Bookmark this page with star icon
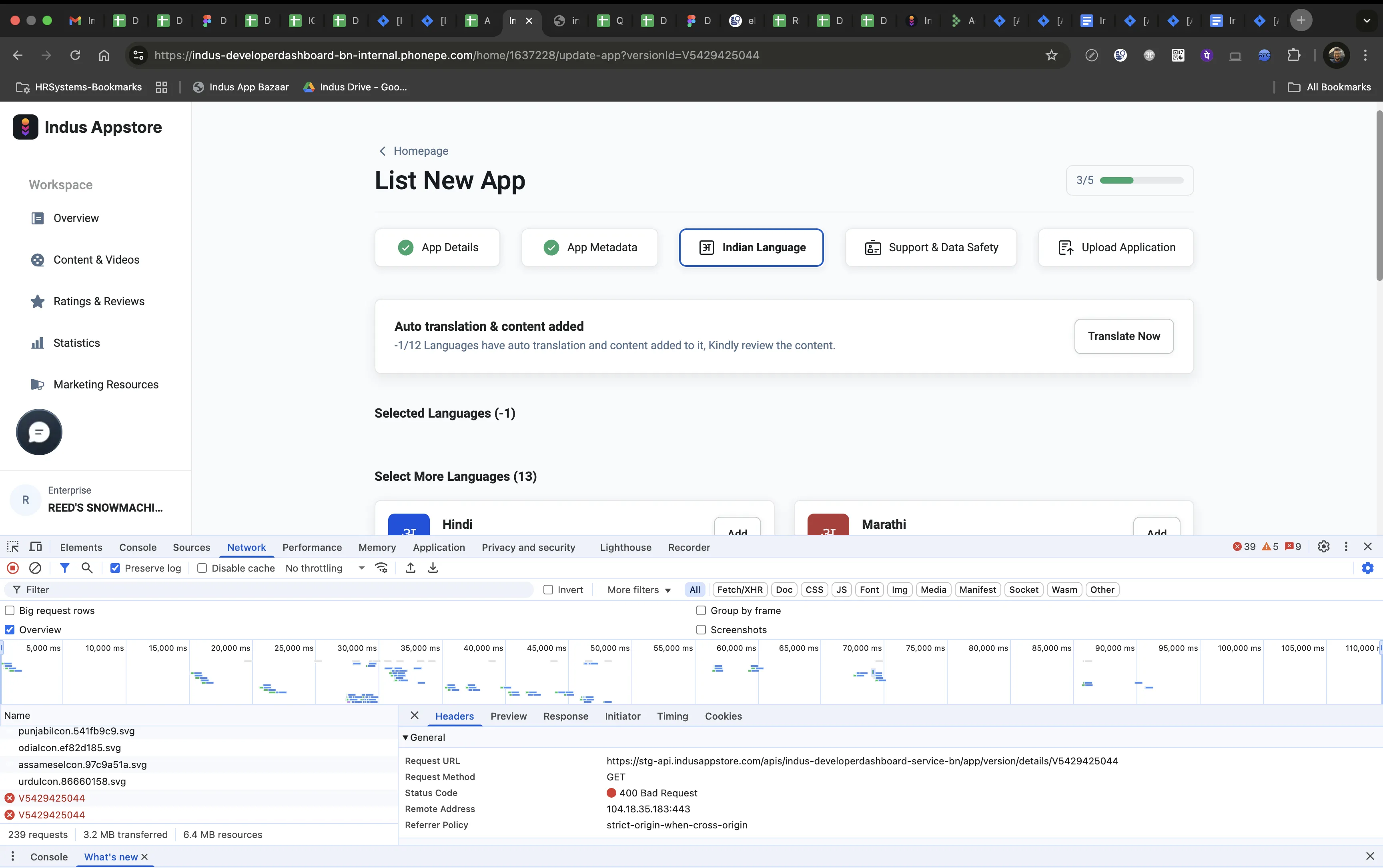1383x868 pixels. coord(1051,55)
